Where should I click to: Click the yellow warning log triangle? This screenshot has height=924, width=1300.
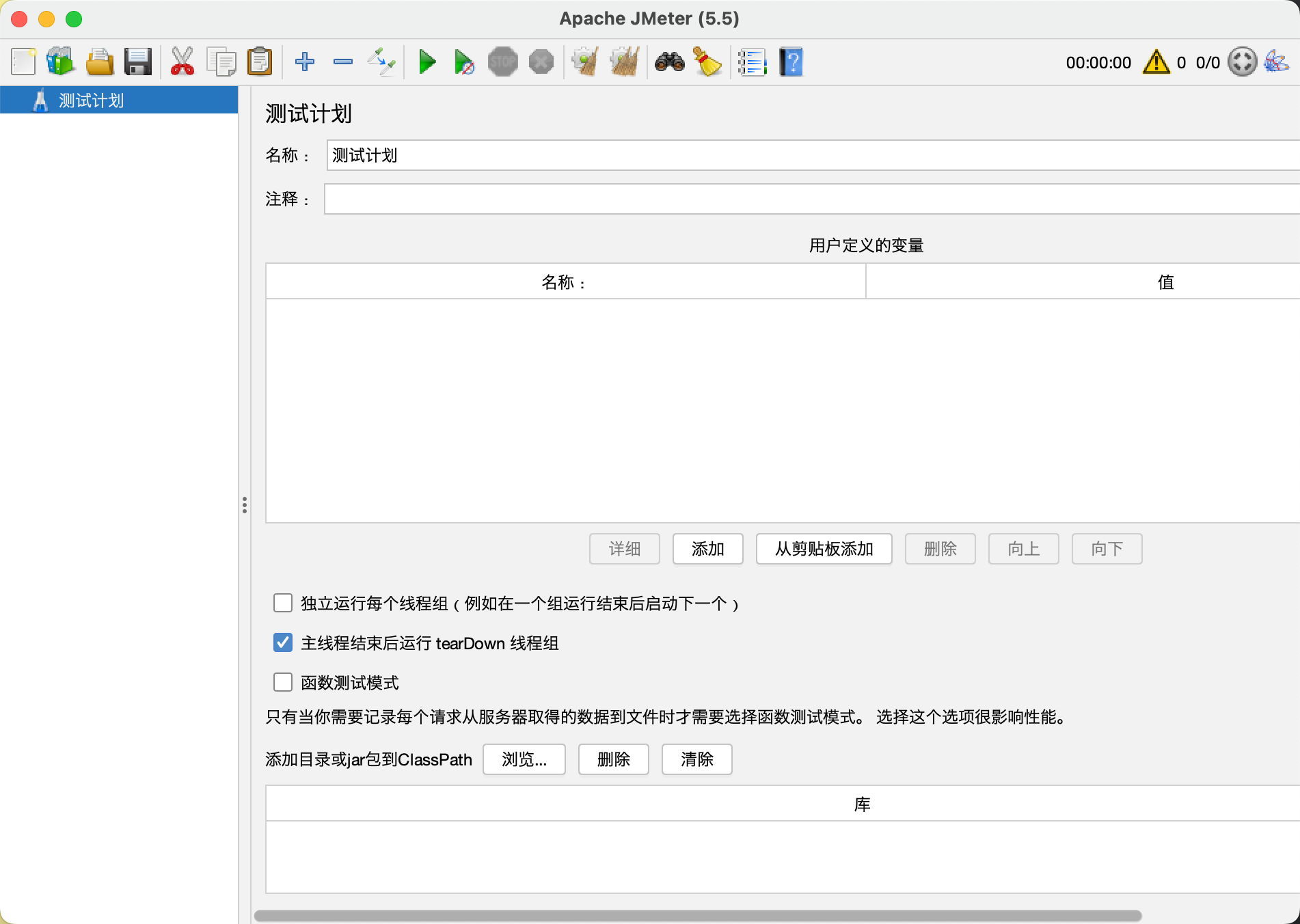tap(1156, 62)
